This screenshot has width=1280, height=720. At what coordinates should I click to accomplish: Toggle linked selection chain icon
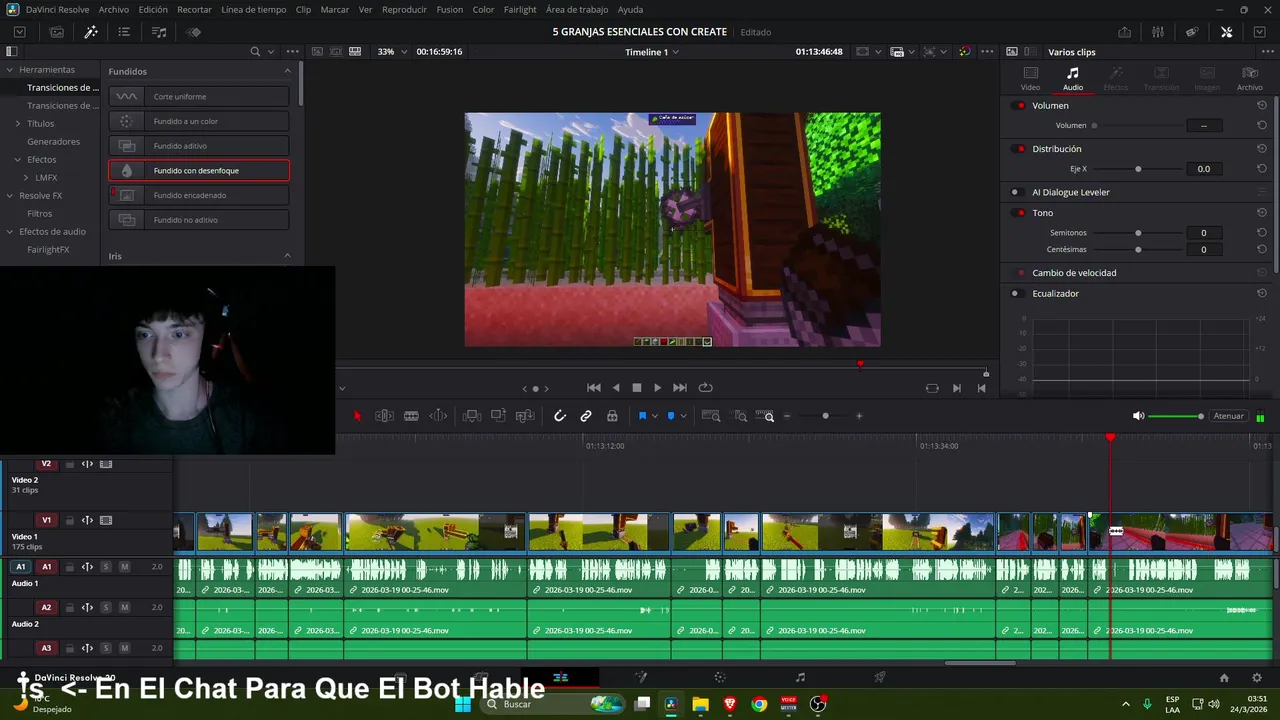pyautogui.click(x=586, y=416)
